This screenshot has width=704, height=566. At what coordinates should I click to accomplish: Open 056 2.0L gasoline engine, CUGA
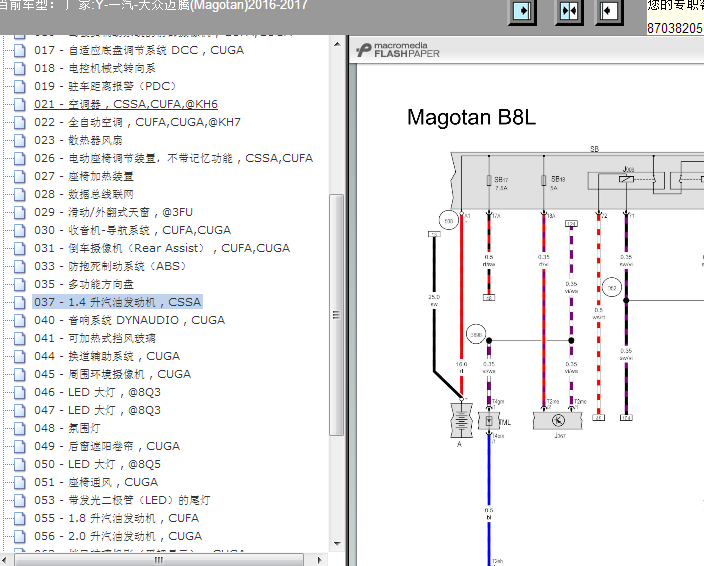click(x=118, y=536)
